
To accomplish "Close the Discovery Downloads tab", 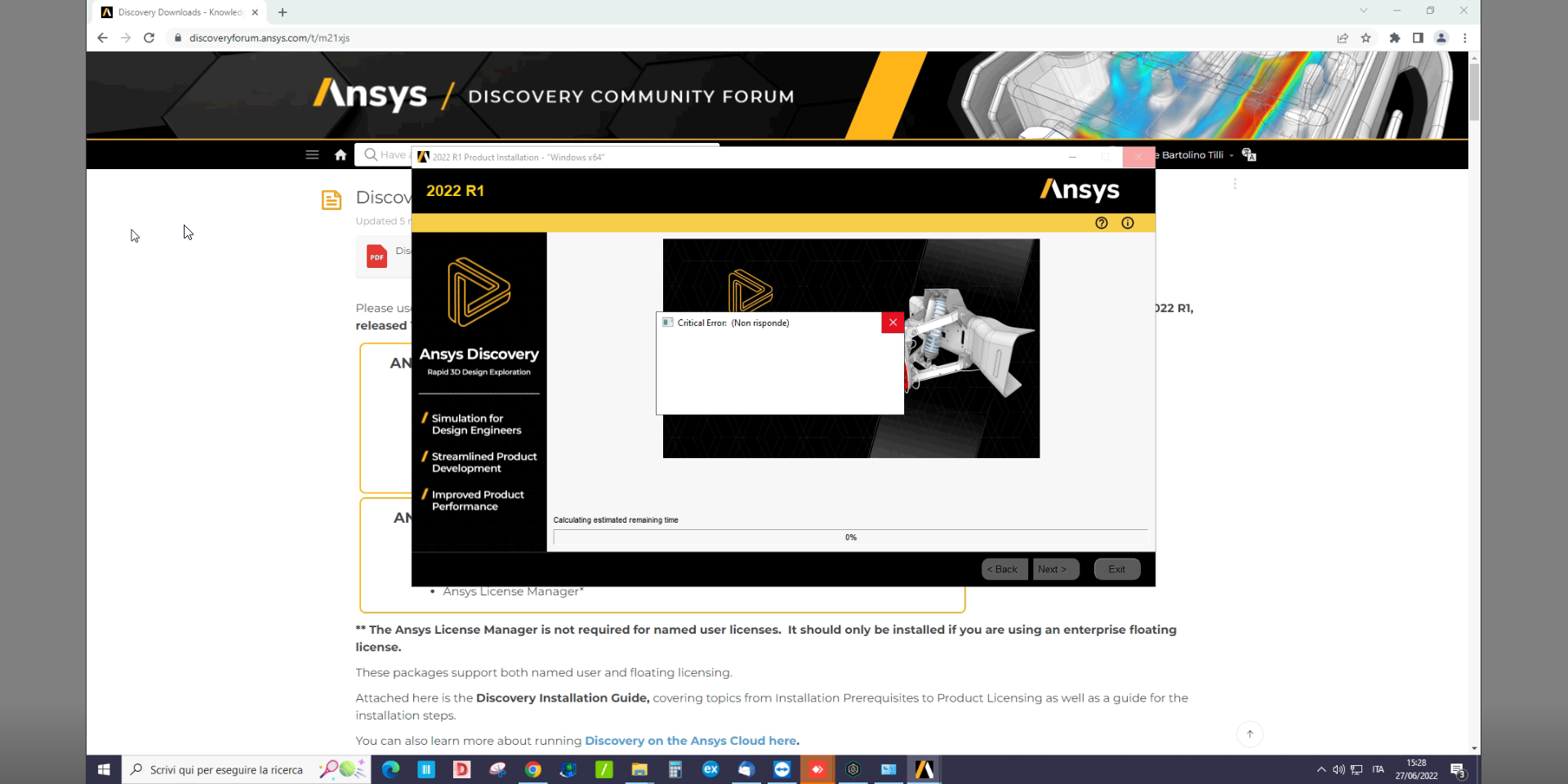I will [255, 12].
